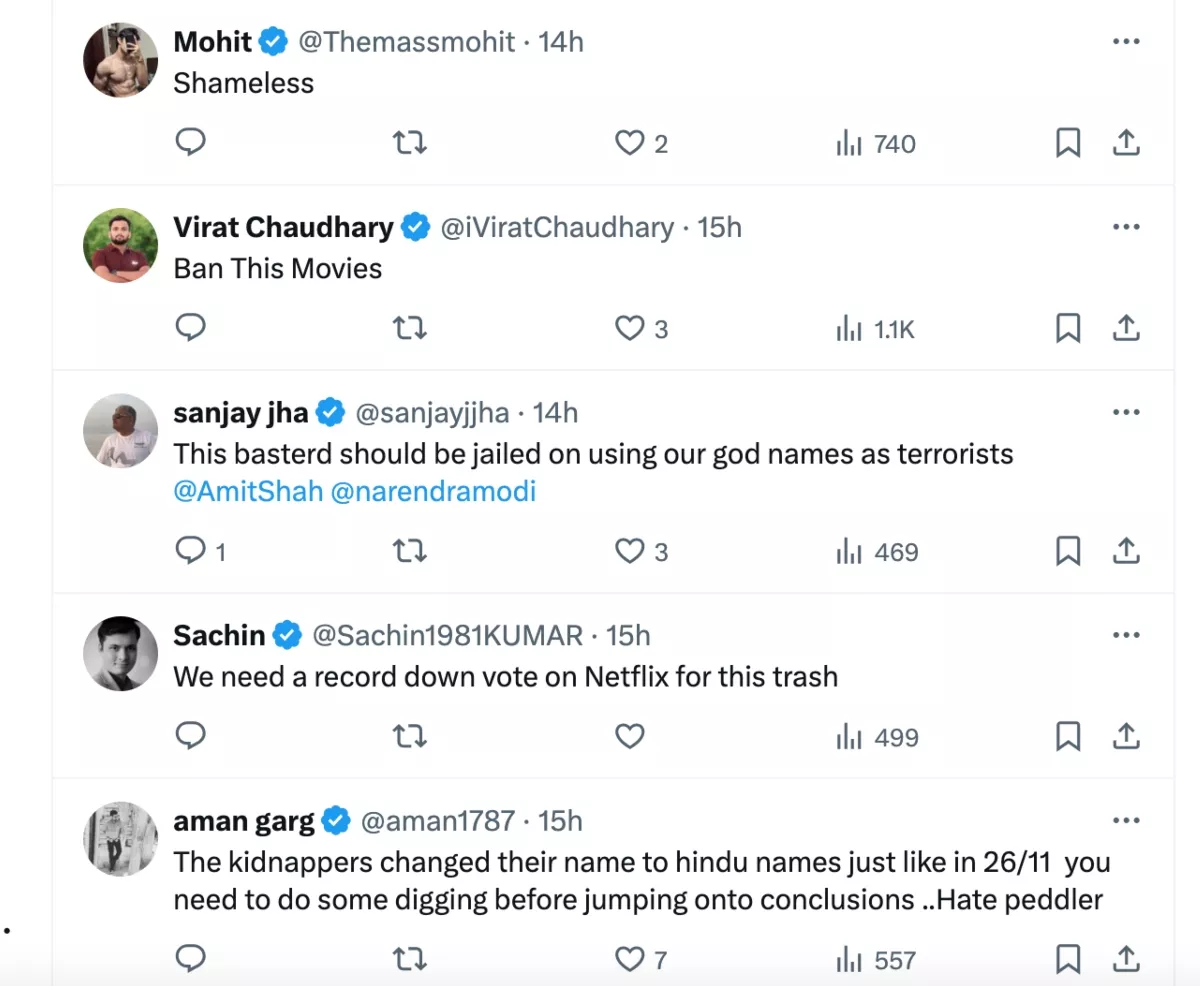The height and width of the screenshot is (986, 1200).
Task: Reply to Mohit's tweet
Action: click(x=190, y=144)
